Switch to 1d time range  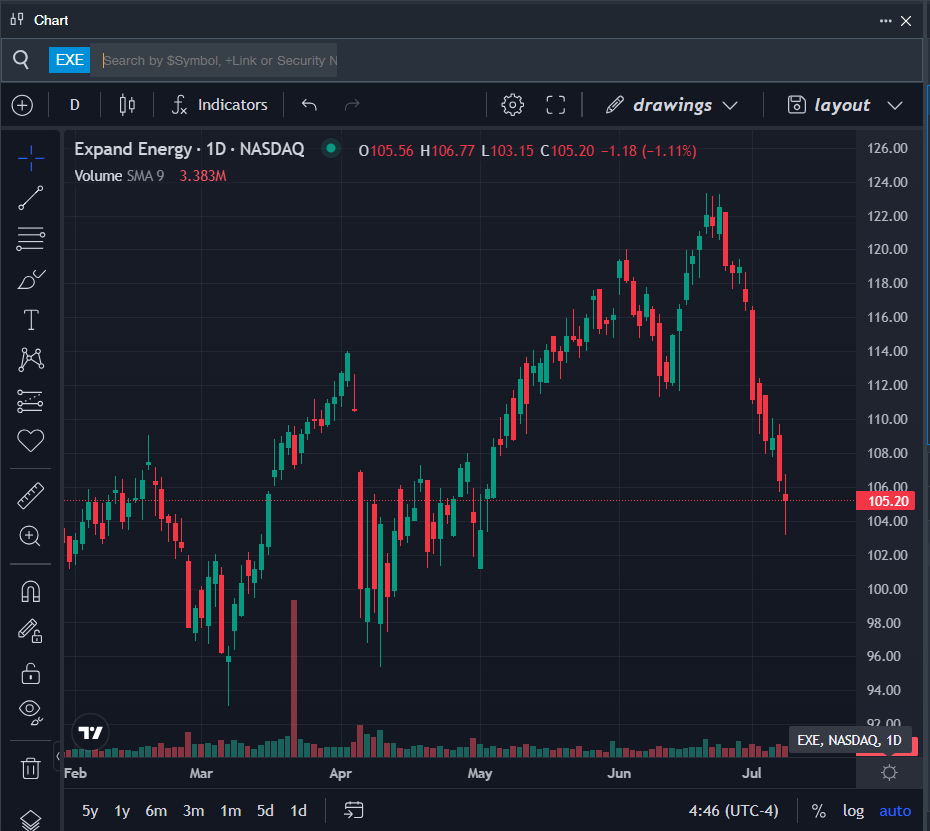pyautogui.click(x=298, y=811)
